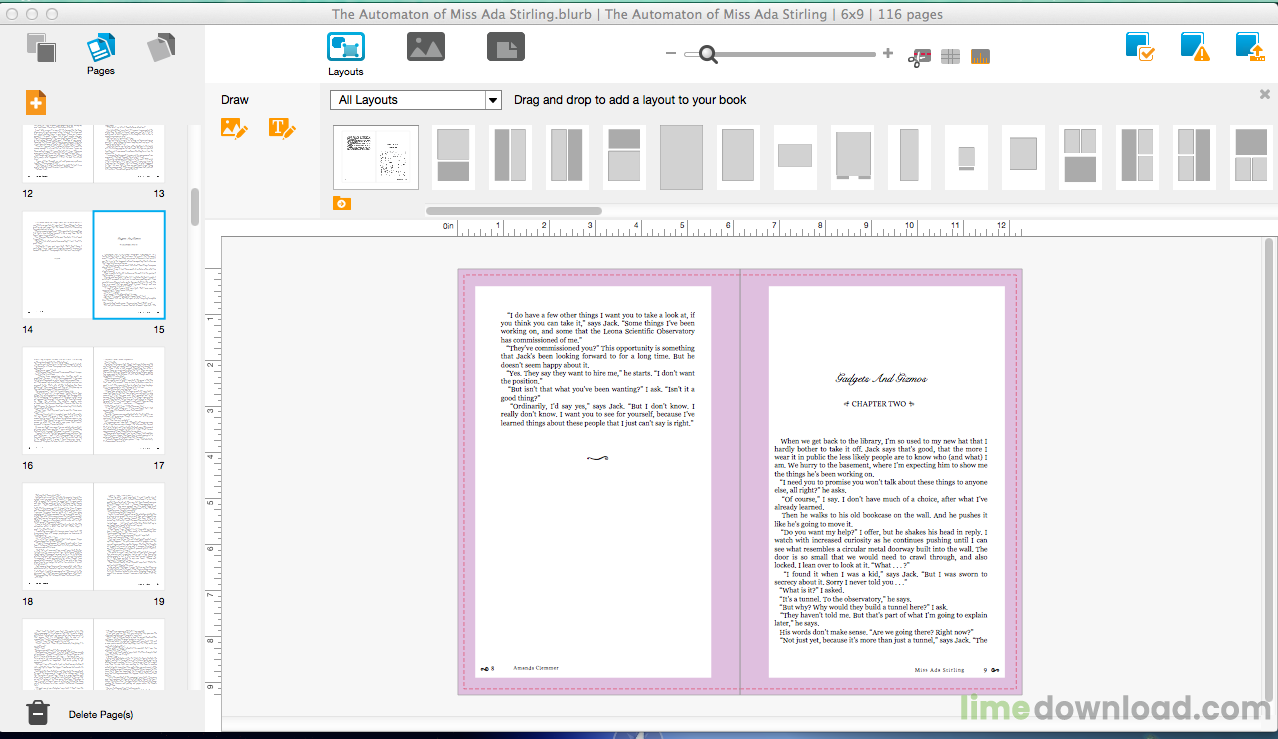This screenshot has height=739, width=1278.
Task: Choose the small centered landscape image layout
Action: tap(795, 157)
